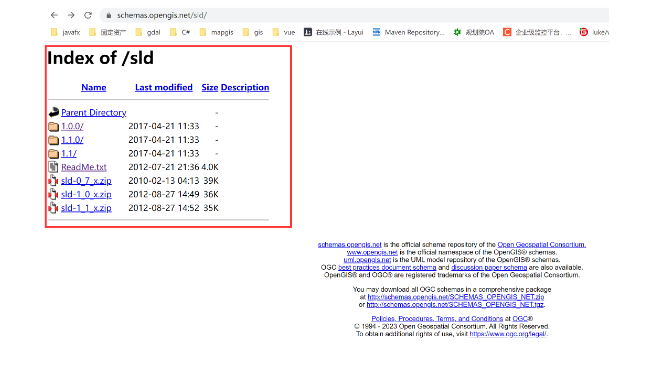The height and width of the screenshot is (369, 661).
Task: Open the gis bookmark folder
Action: click(253, 32)
